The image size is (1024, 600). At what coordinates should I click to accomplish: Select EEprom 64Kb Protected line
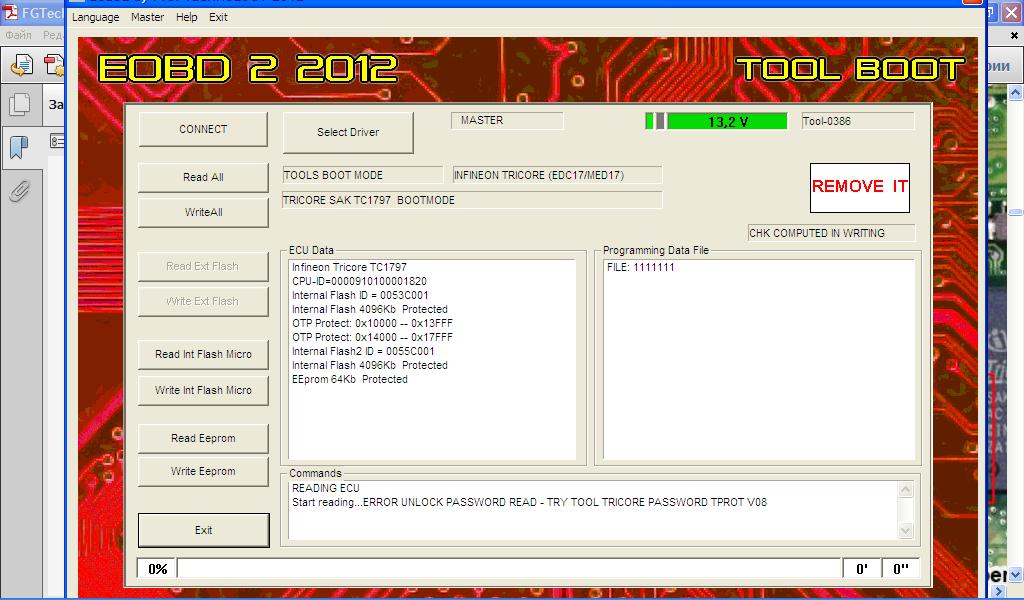coord(349,379)
